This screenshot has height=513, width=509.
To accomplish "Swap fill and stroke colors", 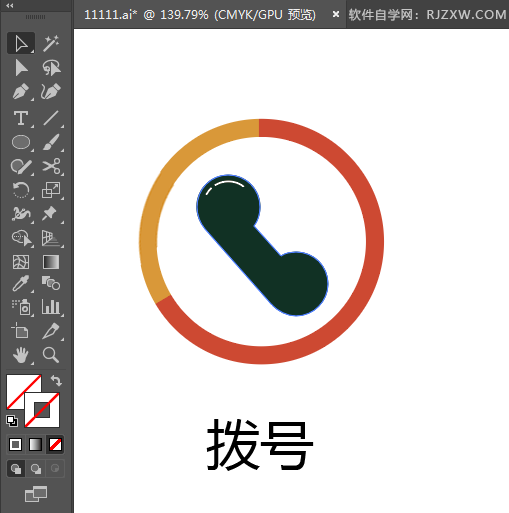I will pyautogui.click(x=56, y=380).
